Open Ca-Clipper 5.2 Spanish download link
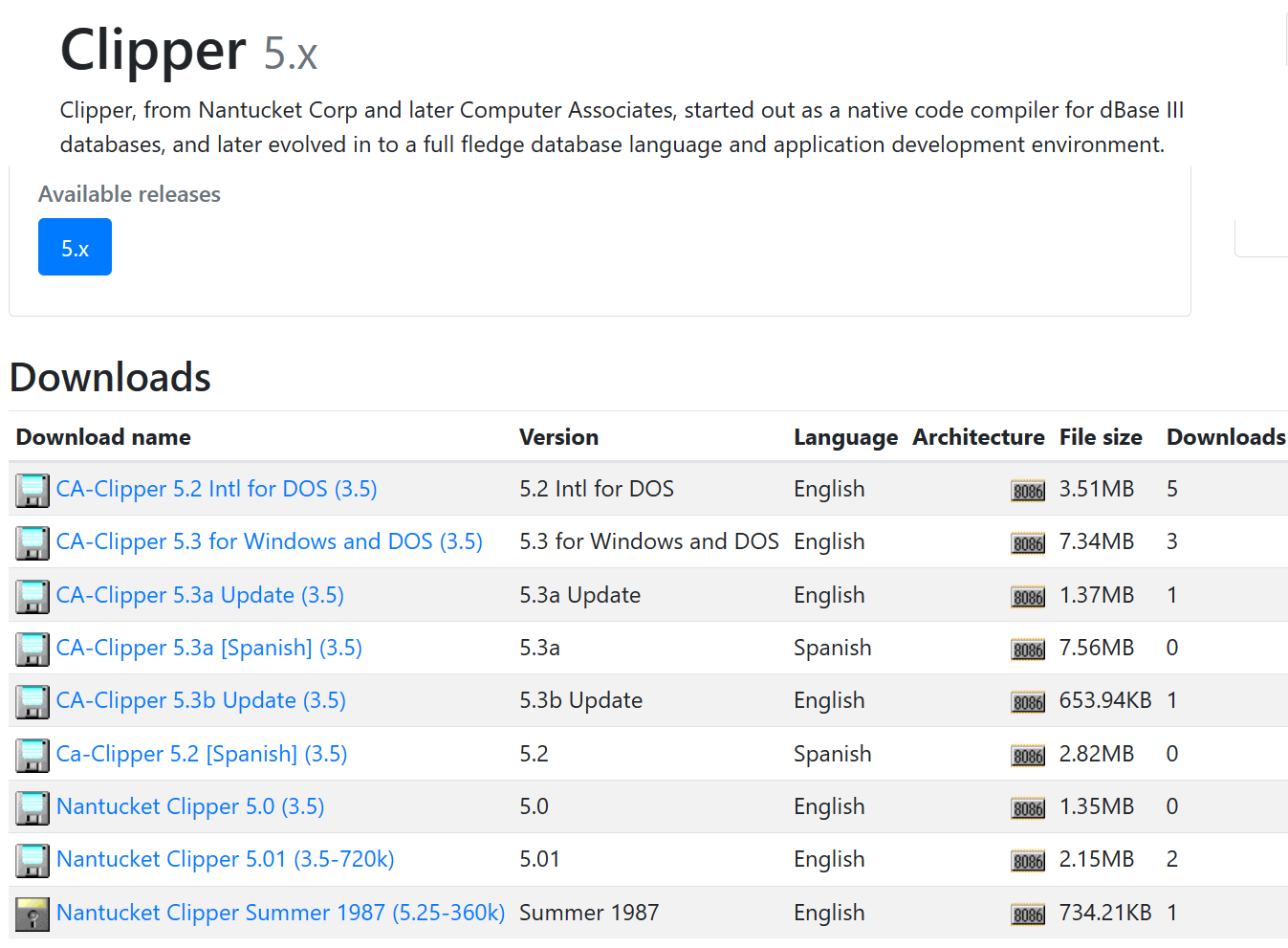 pyautogui.click(x=201, y=754)
